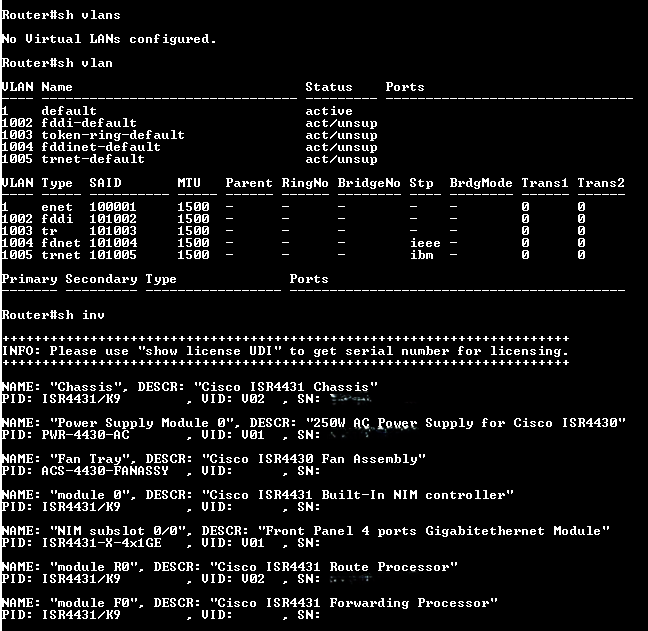The image size is (648, 631).
Task: Select 'trnet-default' VLAN name
Action: [x=93, y=159]
